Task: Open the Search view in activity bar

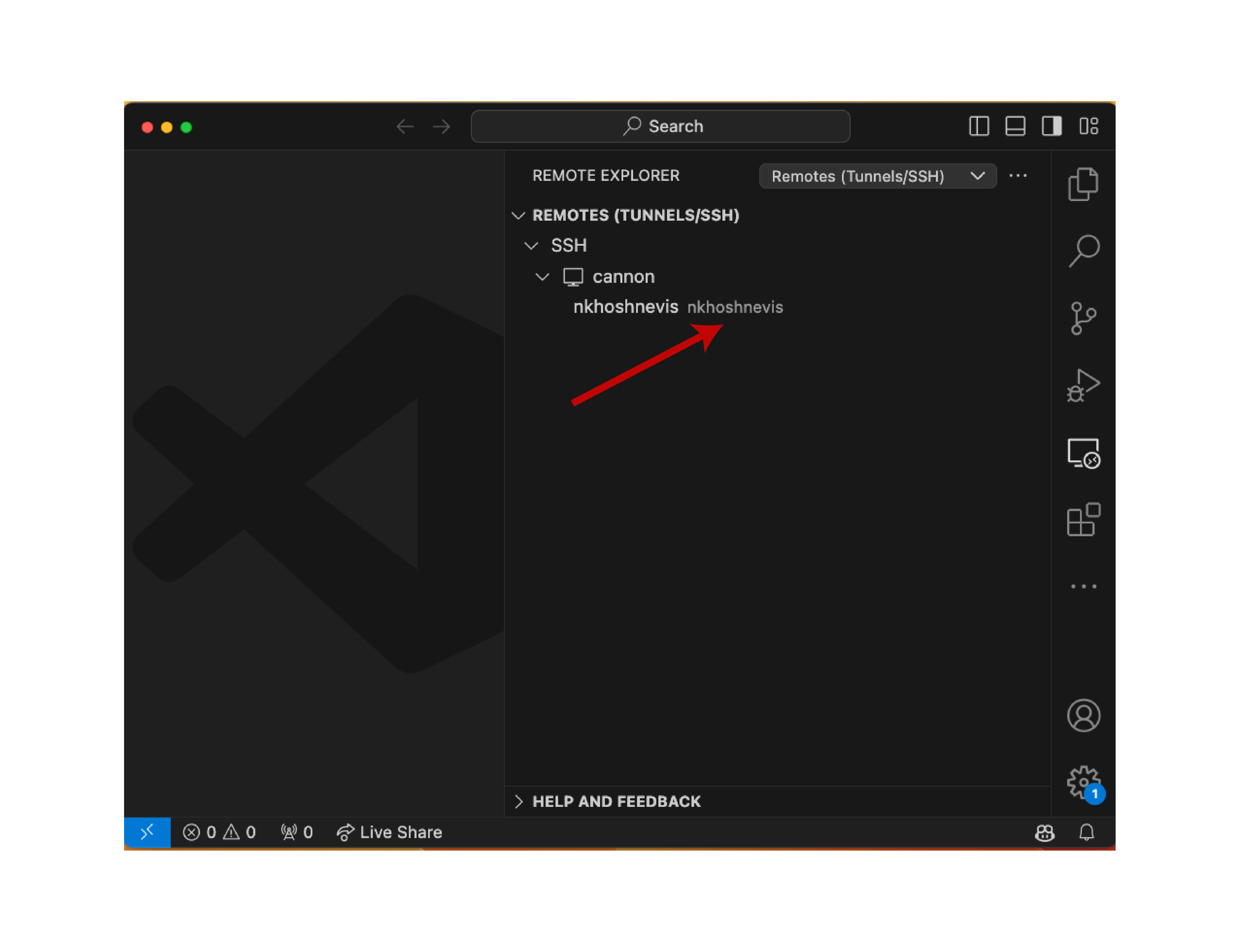Action: coord(1083,250)
